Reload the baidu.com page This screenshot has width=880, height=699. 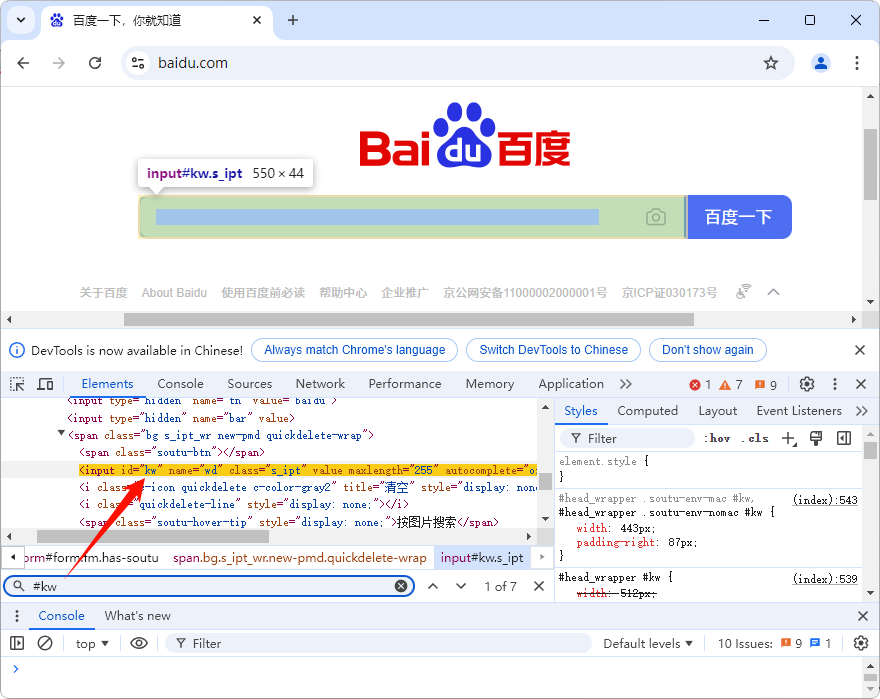[x=95, y=63]
